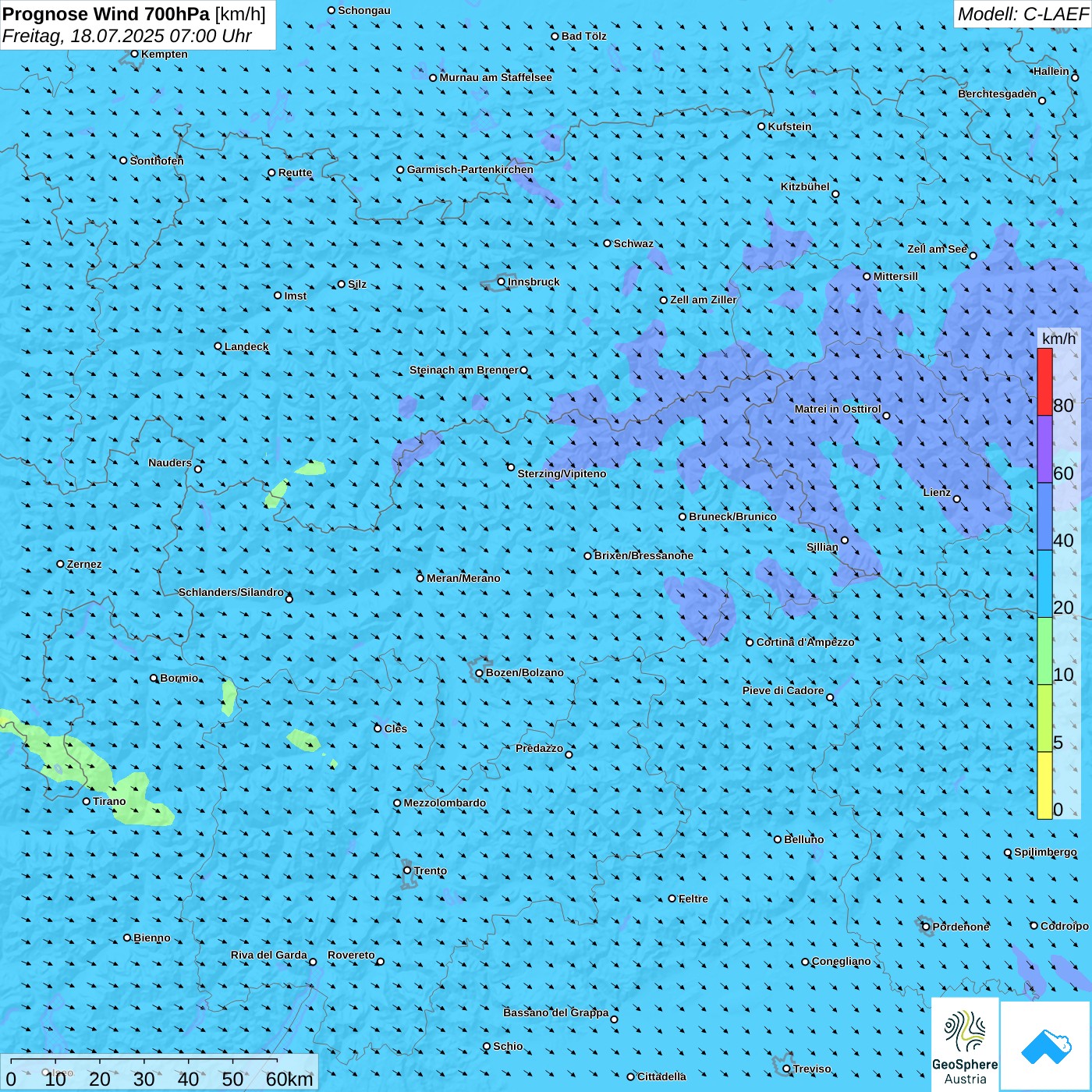Click the Bad Tölz city label
Screen dimensions: 1092x1092
[x=584, y=36]
